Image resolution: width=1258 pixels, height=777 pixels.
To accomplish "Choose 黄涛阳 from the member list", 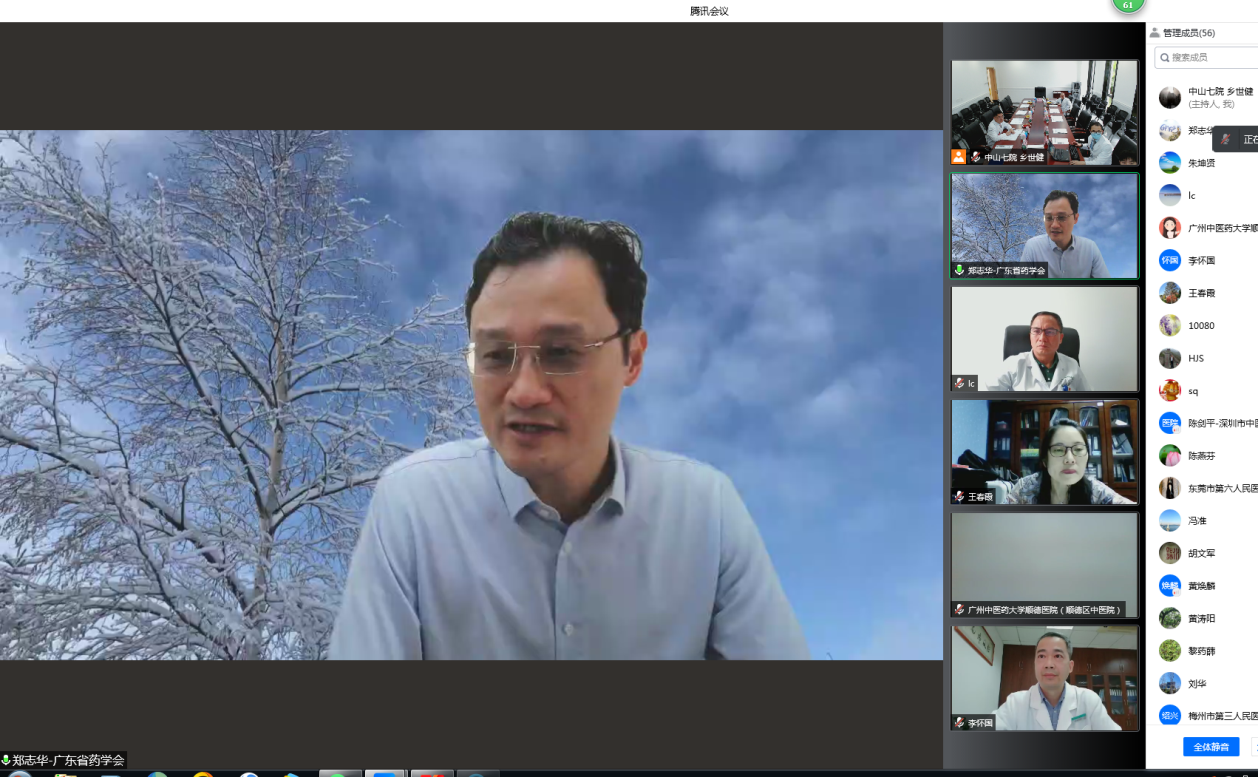I will click(1202, 619).
